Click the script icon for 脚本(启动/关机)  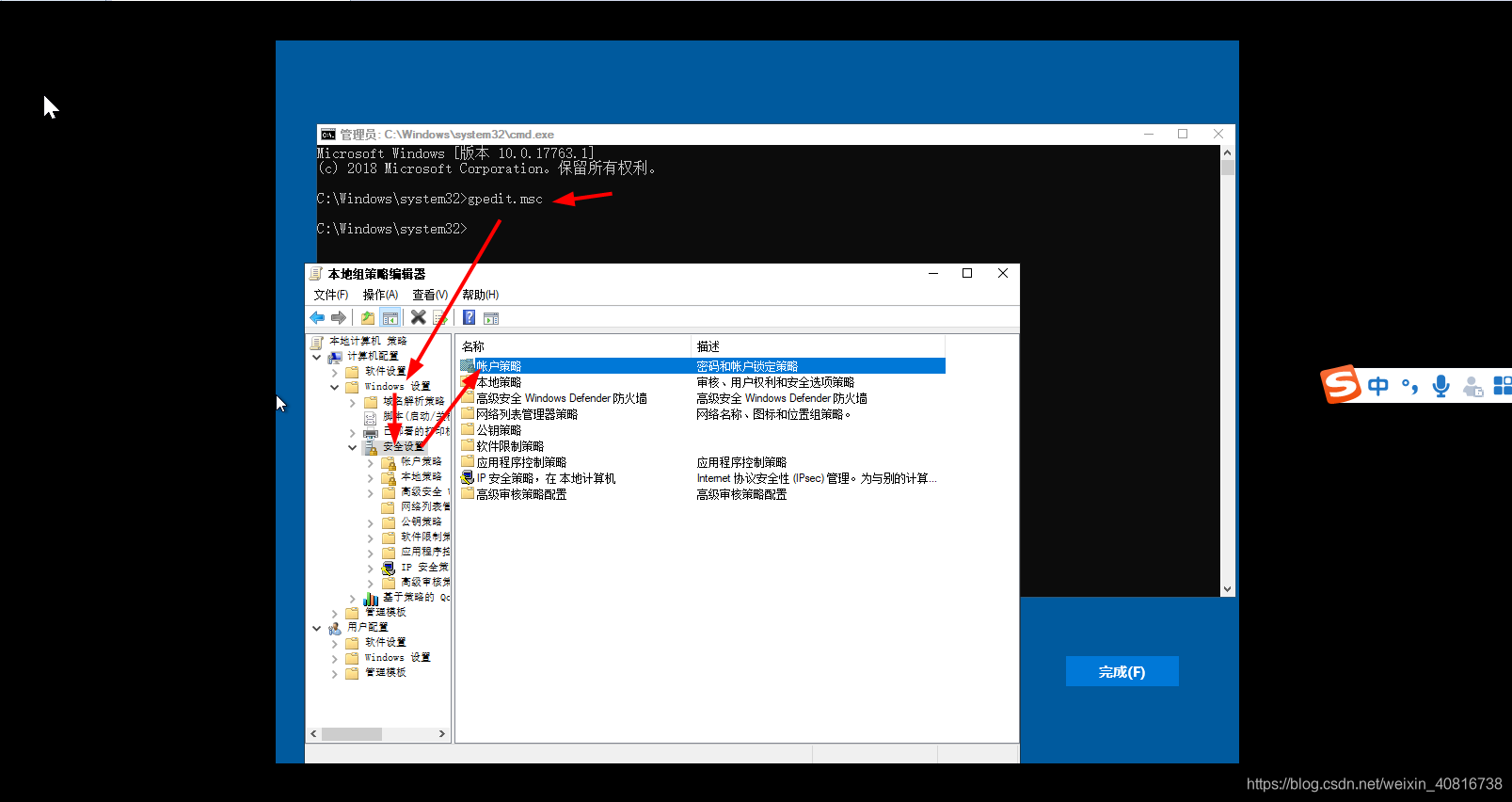pos(371,417)
